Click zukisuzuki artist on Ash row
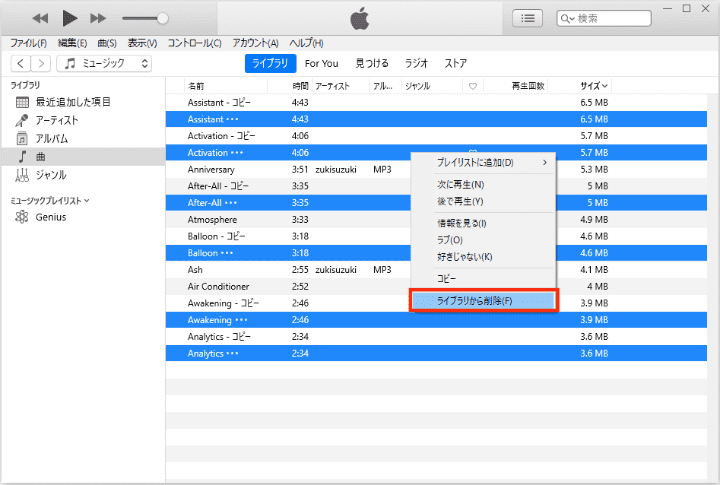720x485 pixels. 336,270
